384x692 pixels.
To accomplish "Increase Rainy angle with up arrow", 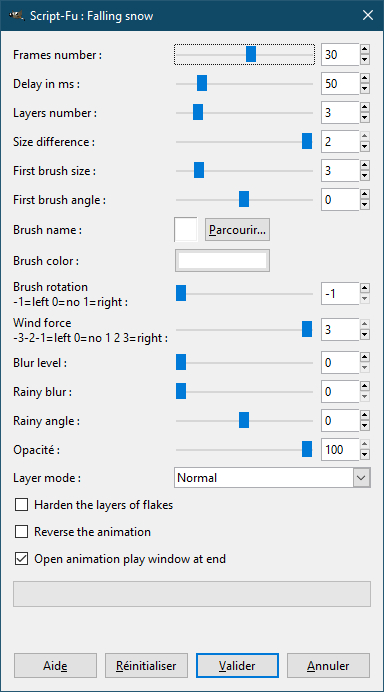I will 365,416.
